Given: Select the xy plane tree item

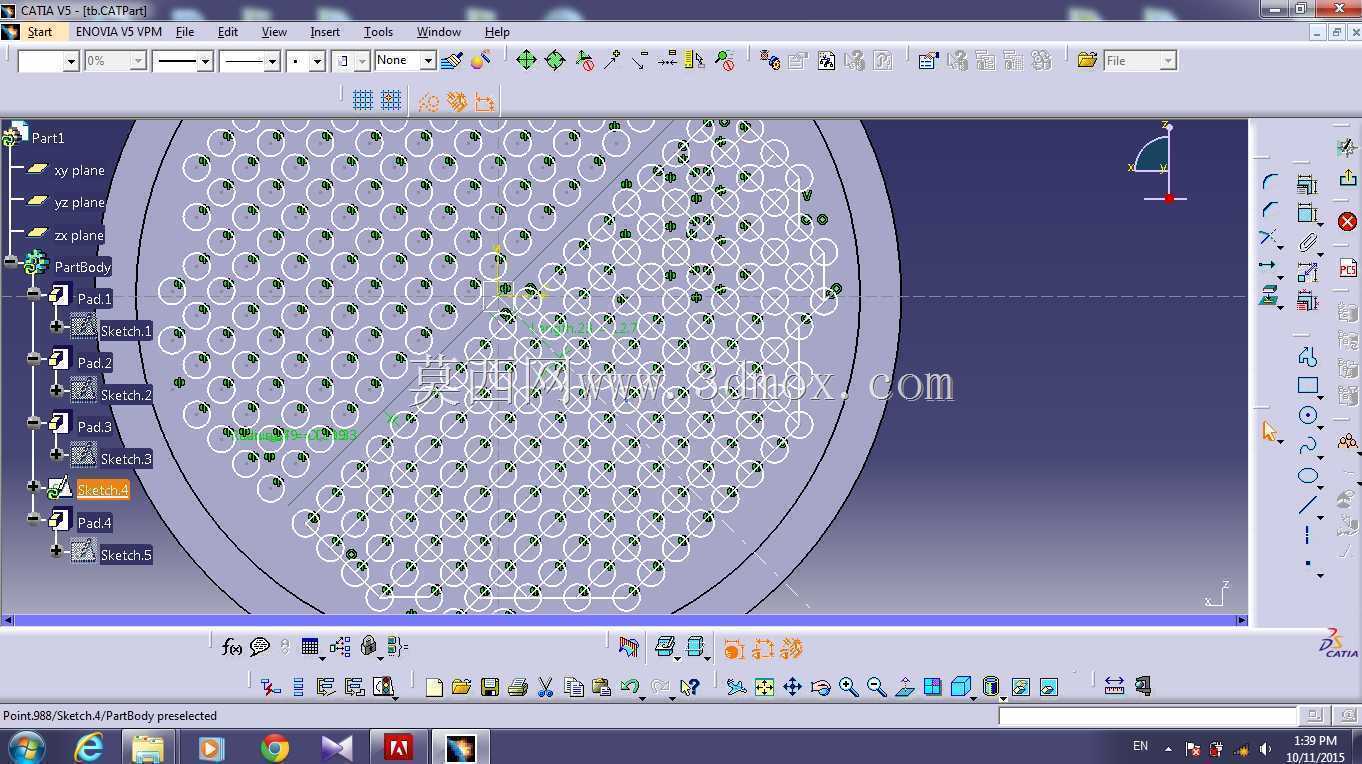Looking at the screenshot, I should tap(79, 170).
